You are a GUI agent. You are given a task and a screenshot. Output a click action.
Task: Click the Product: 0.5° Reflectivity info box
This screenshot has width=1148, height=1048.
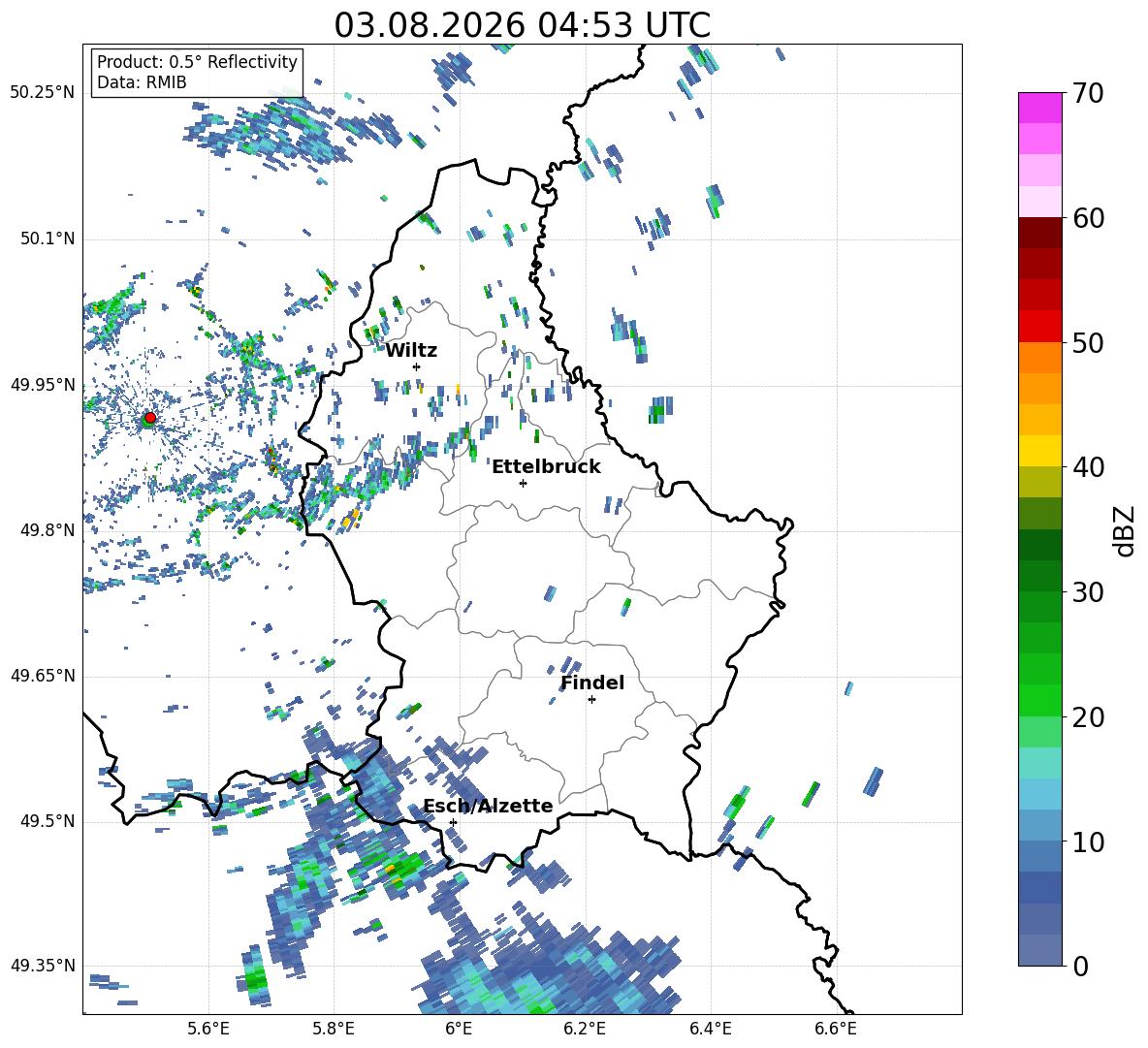(197, 72)
